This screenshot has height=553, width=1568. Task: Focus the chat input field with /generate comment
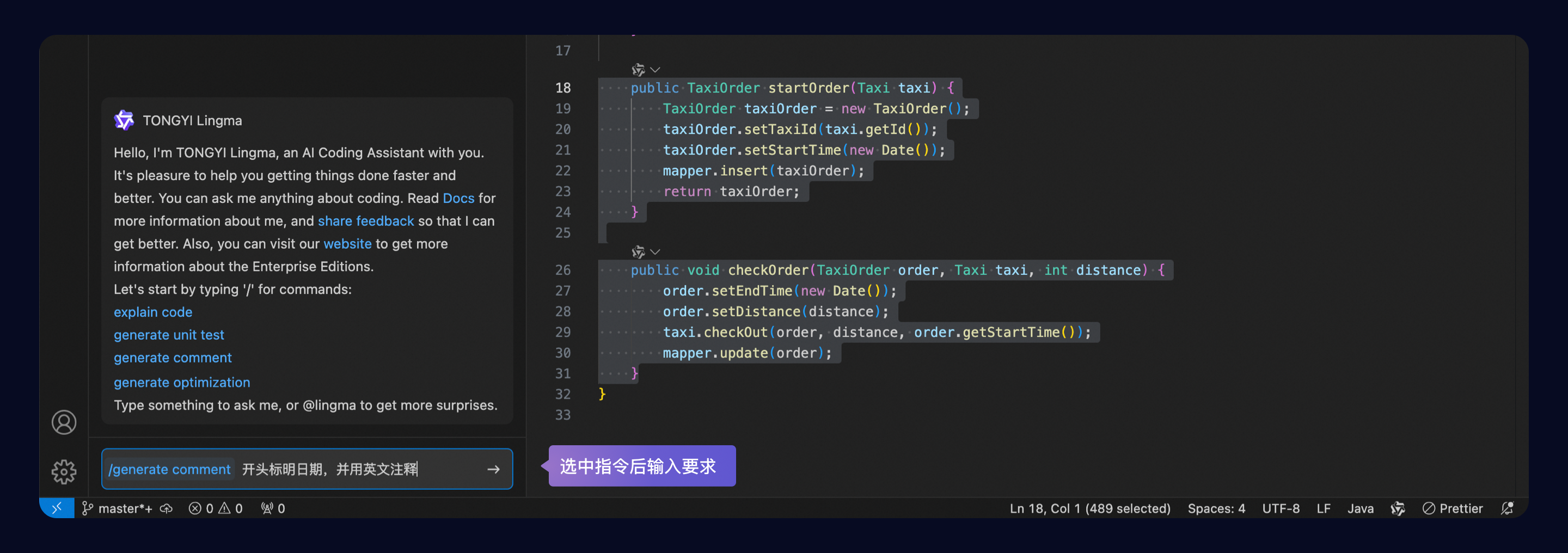click(x=307, y=469)
